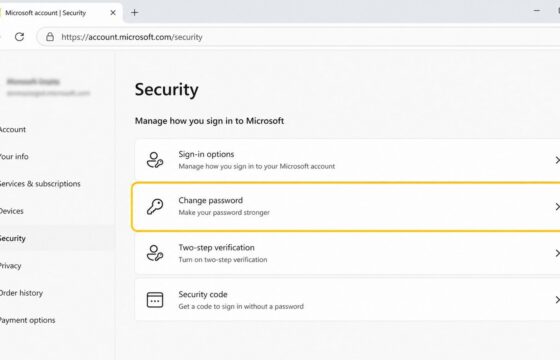Click the address bar URL field
560x360 pixels.
tap(299, 37)
